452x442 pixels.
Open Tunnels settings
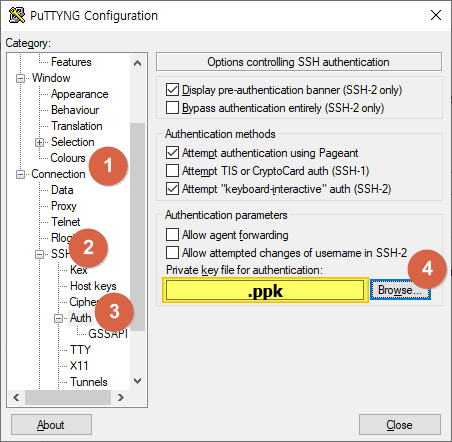click(x=89, y=382)
